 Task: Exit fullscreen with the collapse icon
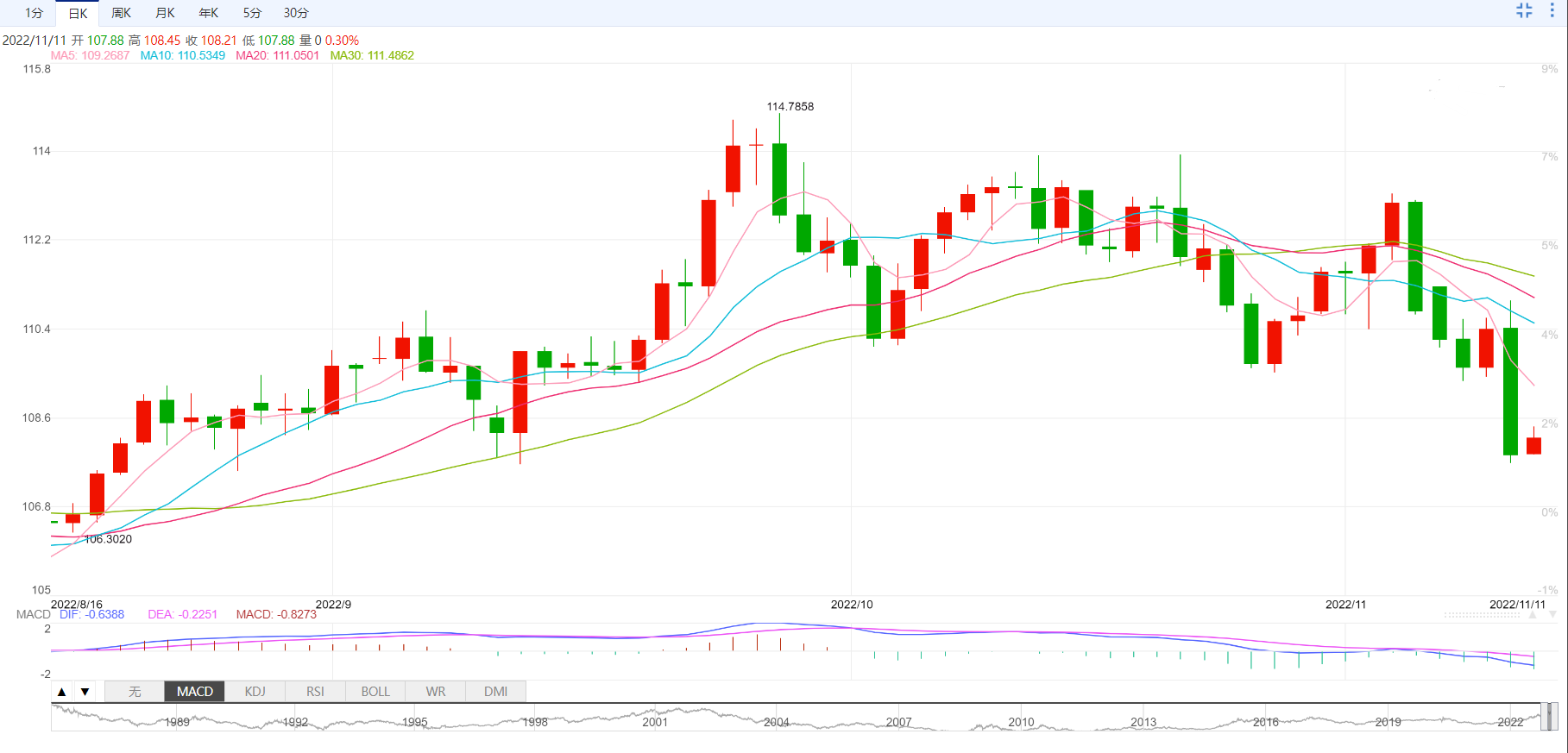1524,10
